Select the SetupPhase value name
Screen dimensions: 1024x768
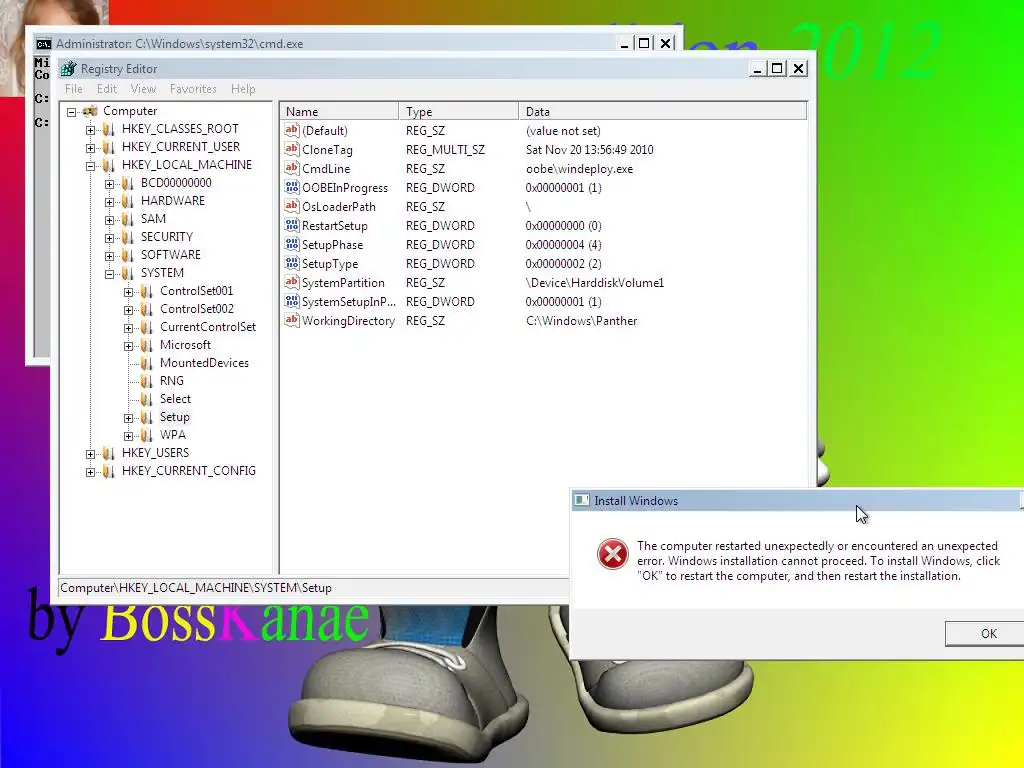(x=332, y=245)
